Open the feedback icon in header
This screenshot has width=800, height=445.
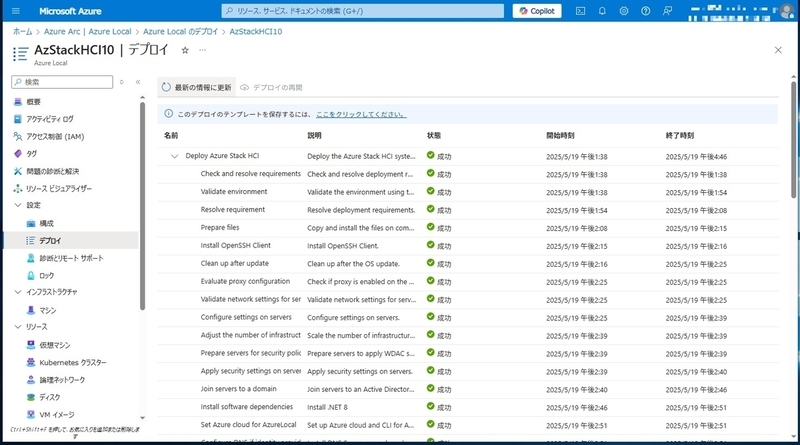pos(667,11)
